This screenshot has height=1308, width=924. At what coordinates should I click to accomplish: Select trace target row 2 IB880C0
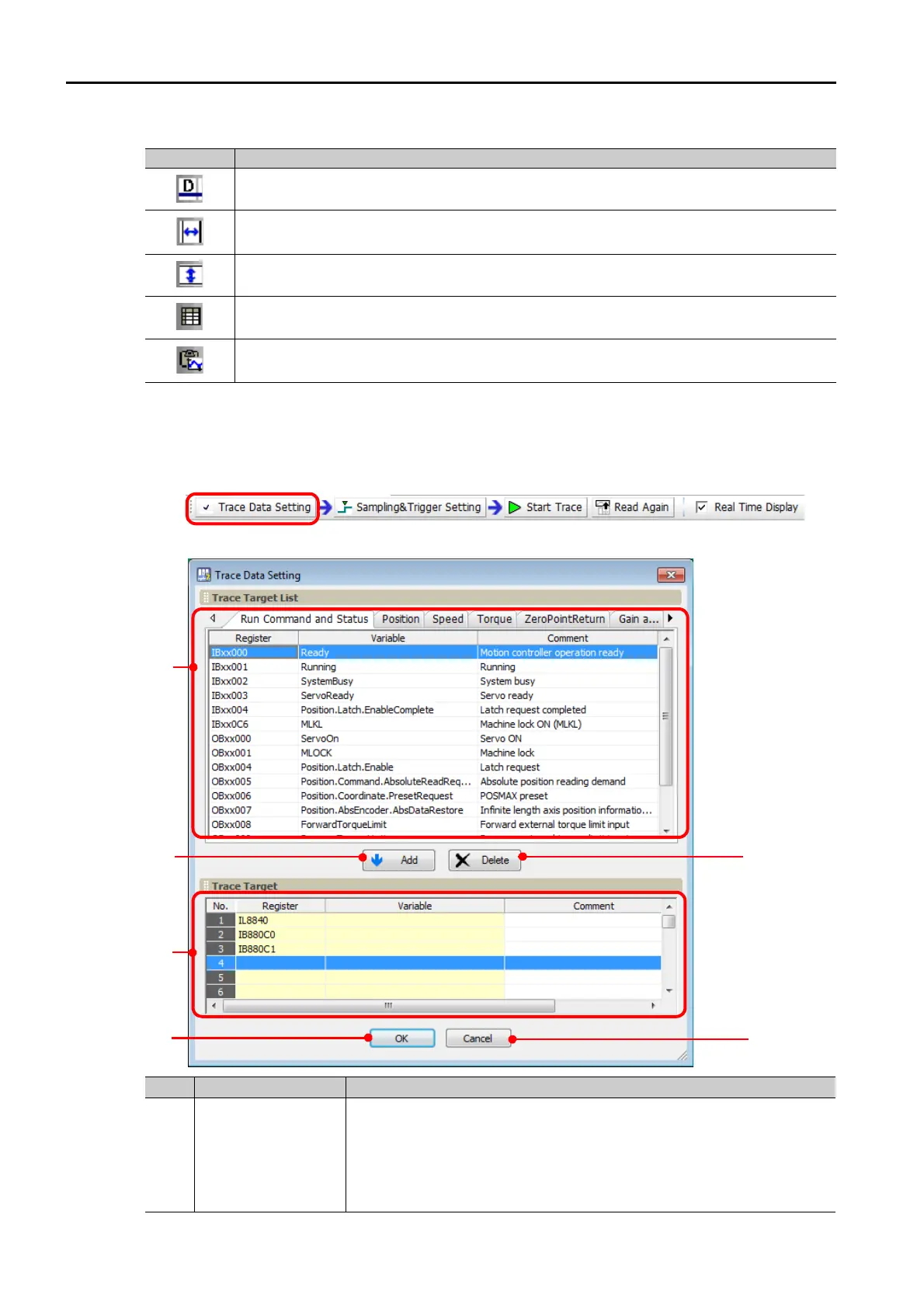pos(433,934)
